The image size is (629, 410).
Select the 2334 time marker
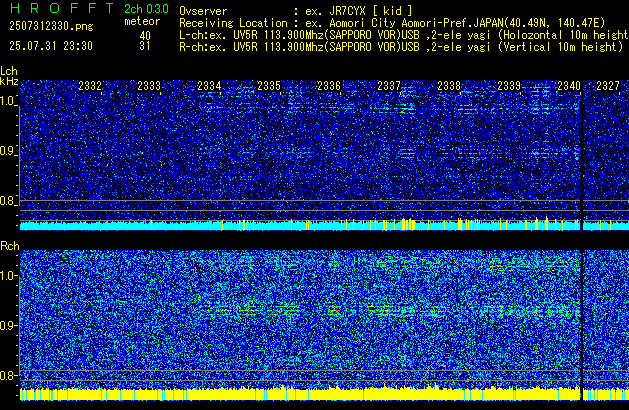click(x=209, y=86)
